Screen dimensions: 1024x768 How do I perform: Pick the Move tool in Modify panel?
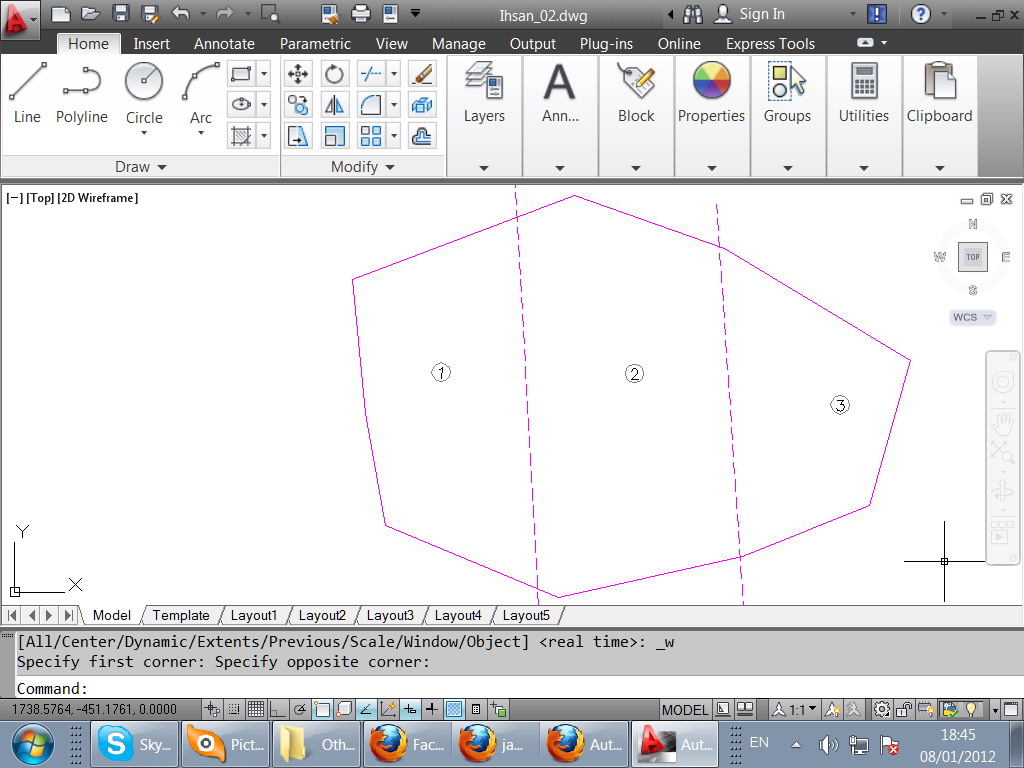297,74
